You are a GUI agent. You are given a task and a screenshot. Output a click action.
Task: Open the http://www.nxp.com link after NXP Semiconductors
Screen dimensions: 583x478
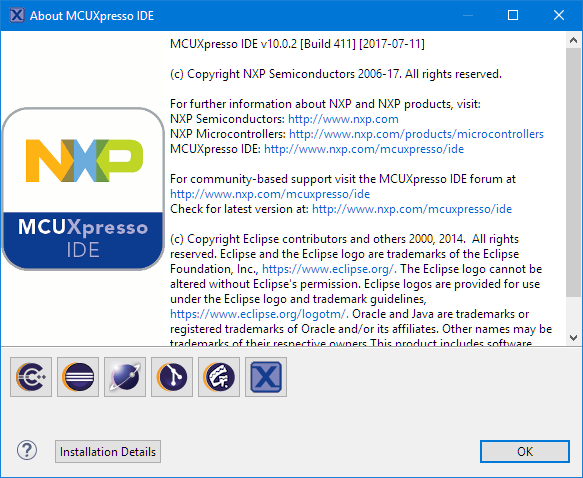point(343,119)
